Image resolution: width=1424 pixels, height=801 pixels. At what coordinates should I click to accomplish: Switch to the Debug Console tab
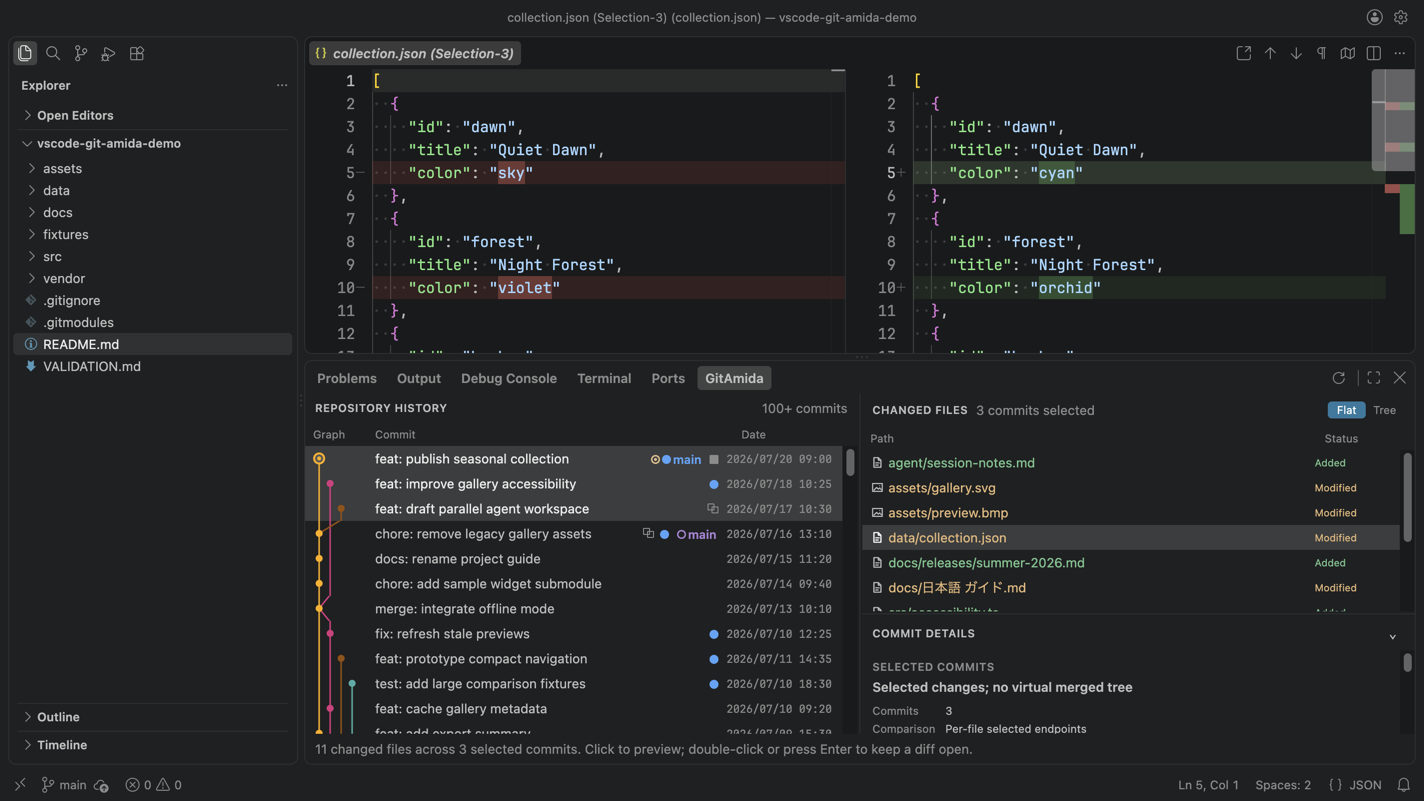(509, 378)
